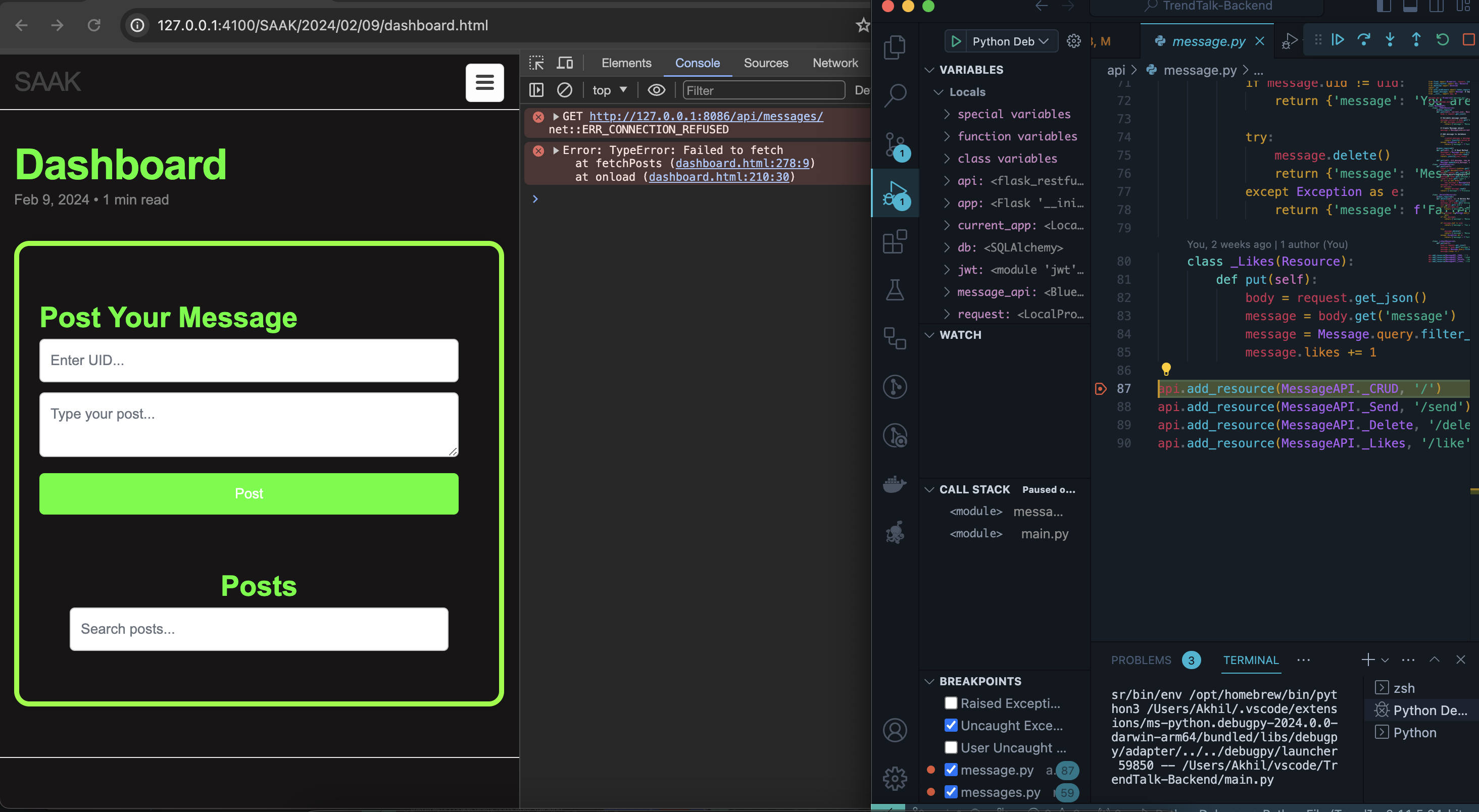This screenshot has height=812, width=1479.
Task: Open SAAK hamburger menu button
Action: [x=484, y=83]
